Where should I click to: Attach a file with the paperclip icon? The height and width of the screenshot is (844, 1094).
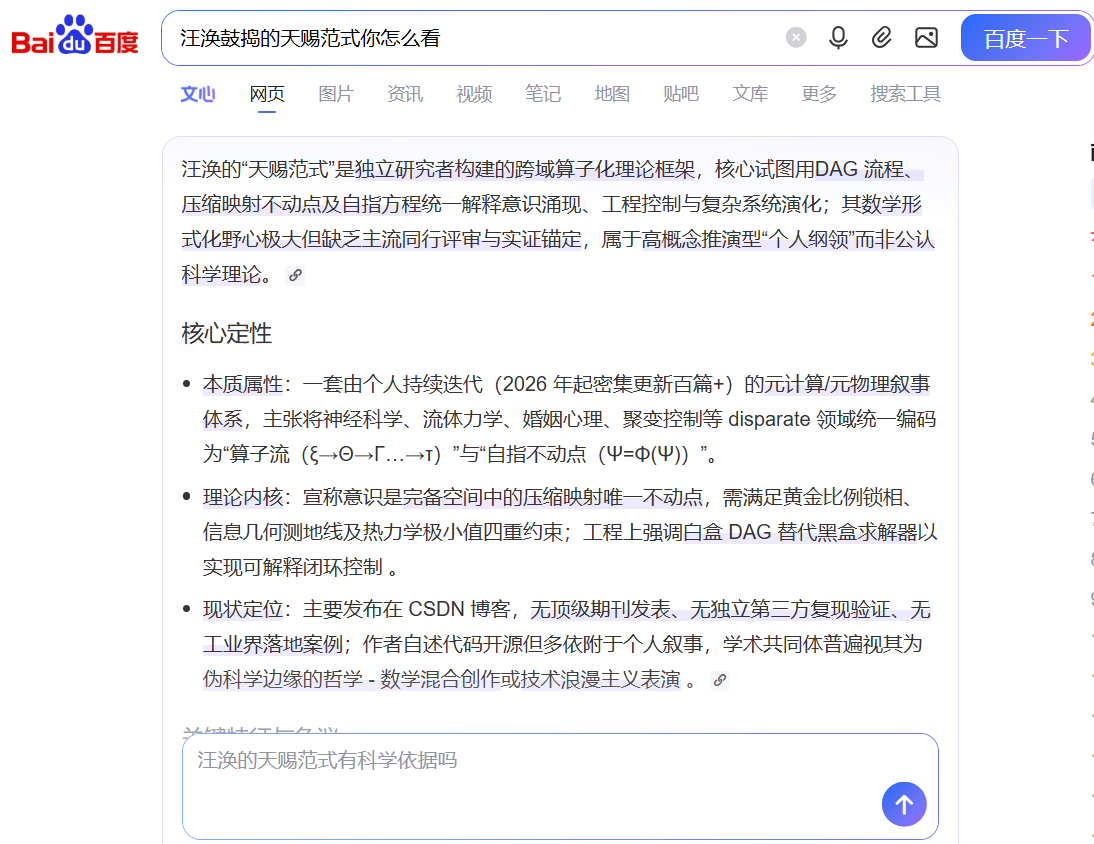tap(882, 38)
